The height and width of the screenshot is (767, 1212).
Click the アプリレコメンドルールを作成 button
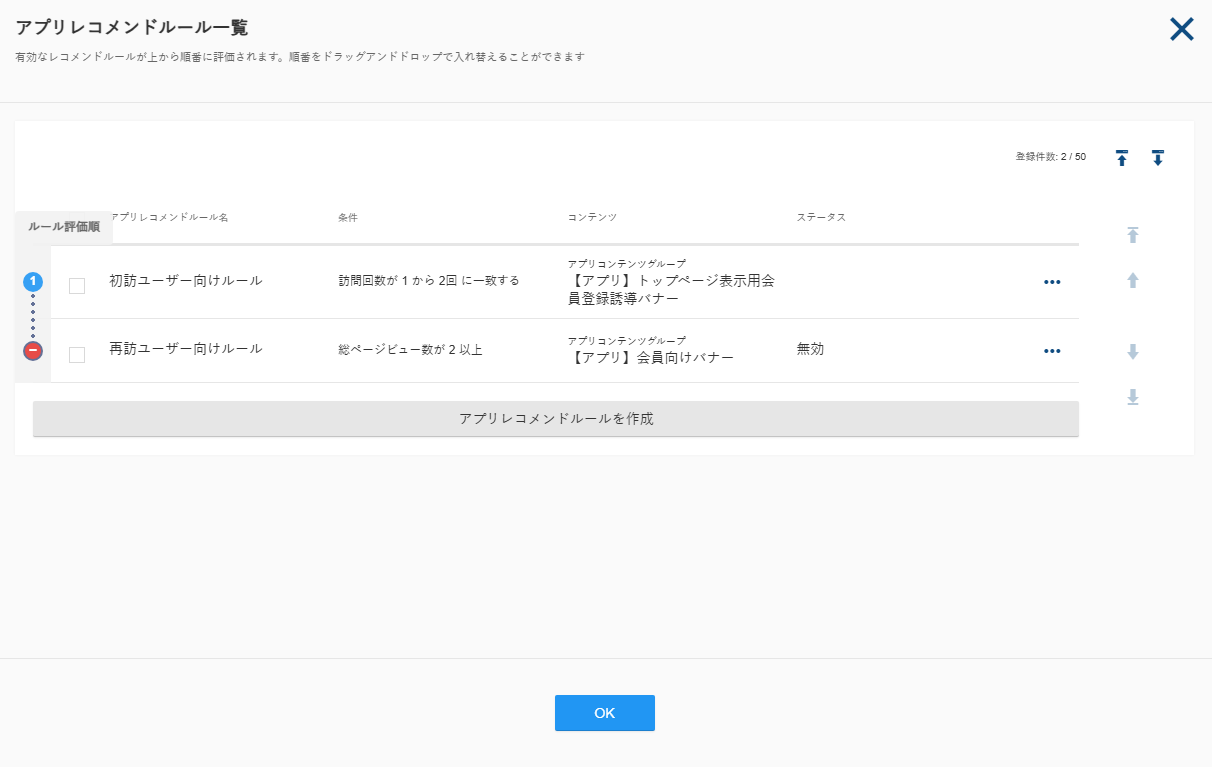[556, 419]
